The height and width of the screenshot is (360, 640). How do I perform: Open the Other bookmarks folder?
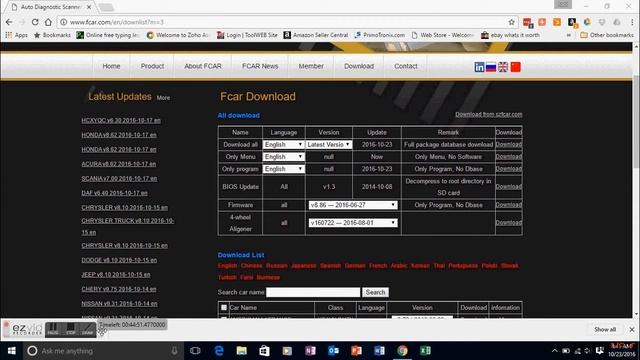[607, 35]
